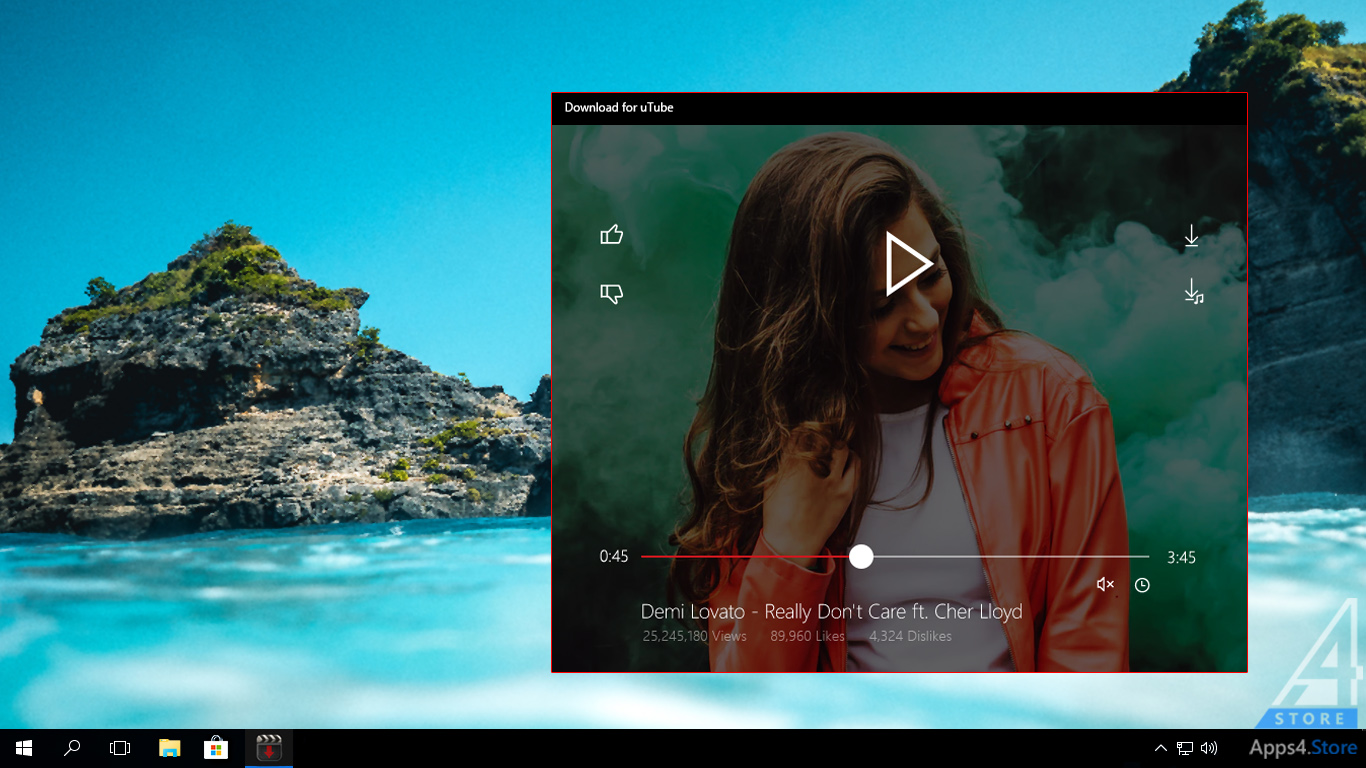Viewport: 1366px width, 768px height.
Task: Open the volume icon in system tray
Action: coord(1209,748)
